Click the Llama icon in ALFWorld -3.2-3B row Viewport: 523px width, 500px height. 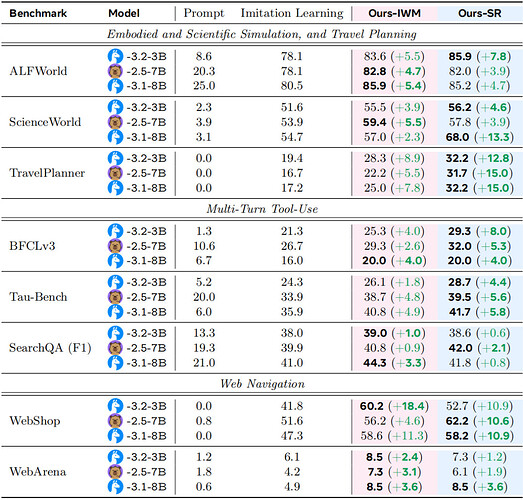pos(115,56)
